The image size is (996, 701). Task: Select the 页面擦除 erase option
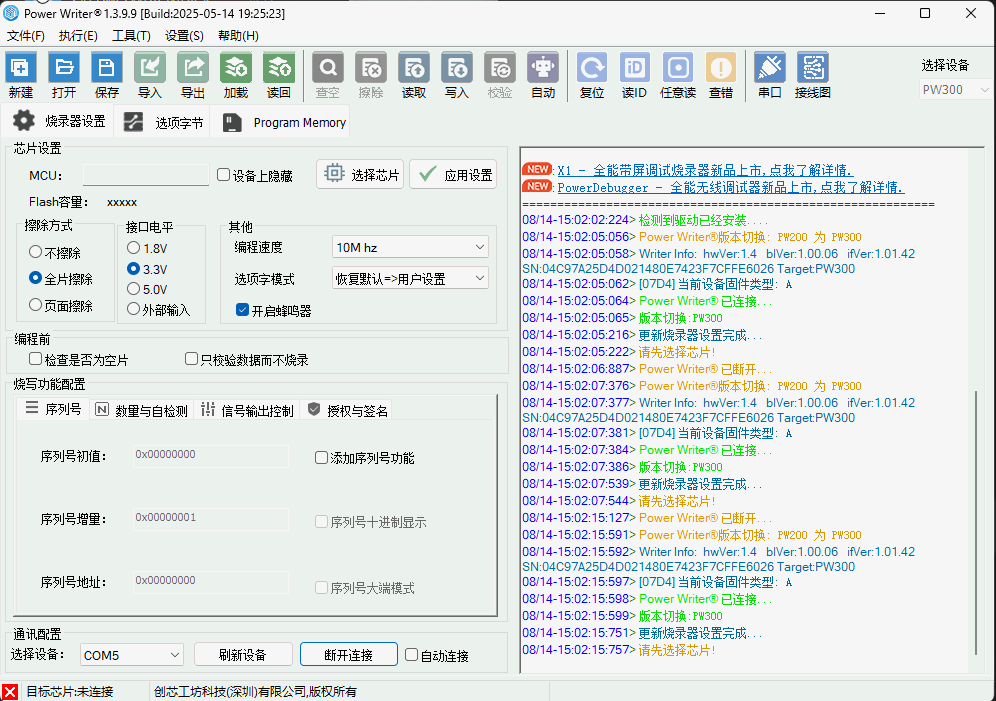(x=36, y=305)
